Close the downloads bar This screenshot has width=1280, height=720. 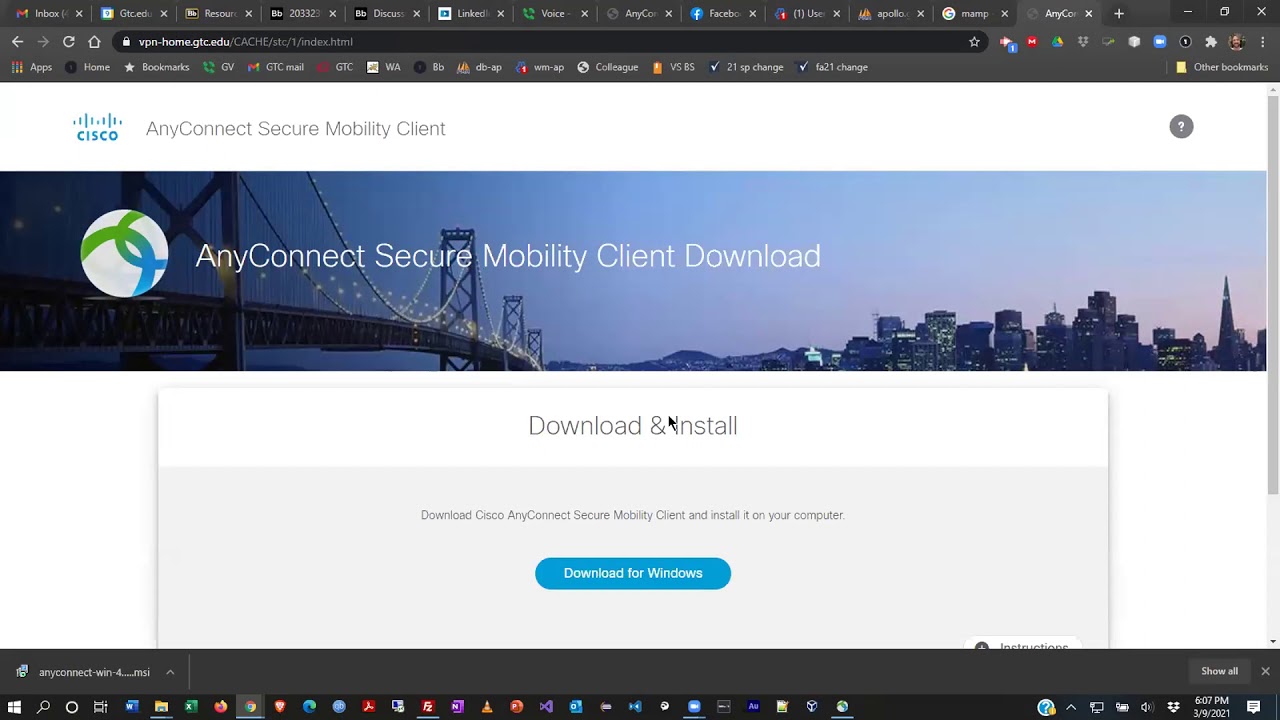[1265, 671]
